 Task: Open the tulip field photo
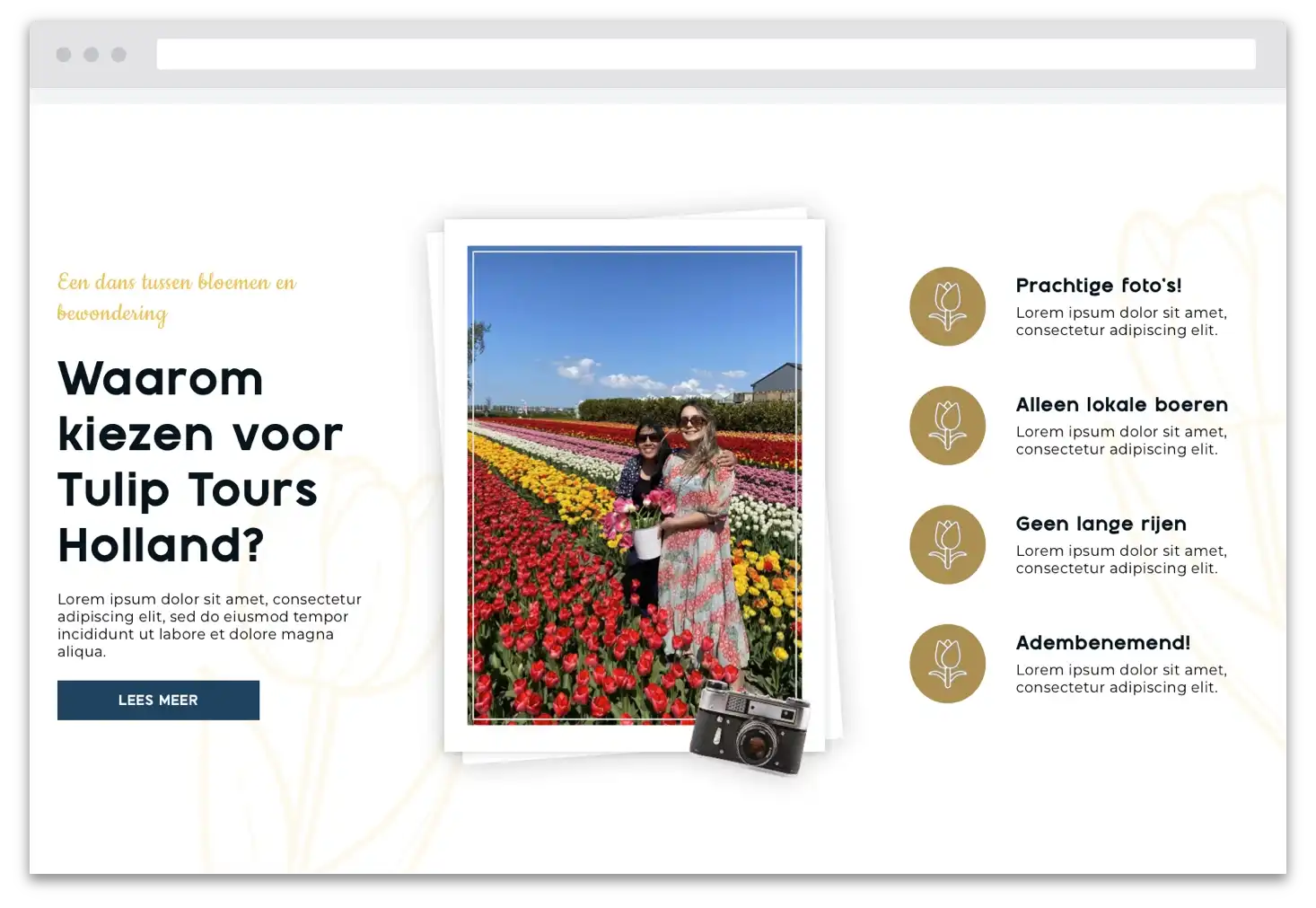pos(634,485)
